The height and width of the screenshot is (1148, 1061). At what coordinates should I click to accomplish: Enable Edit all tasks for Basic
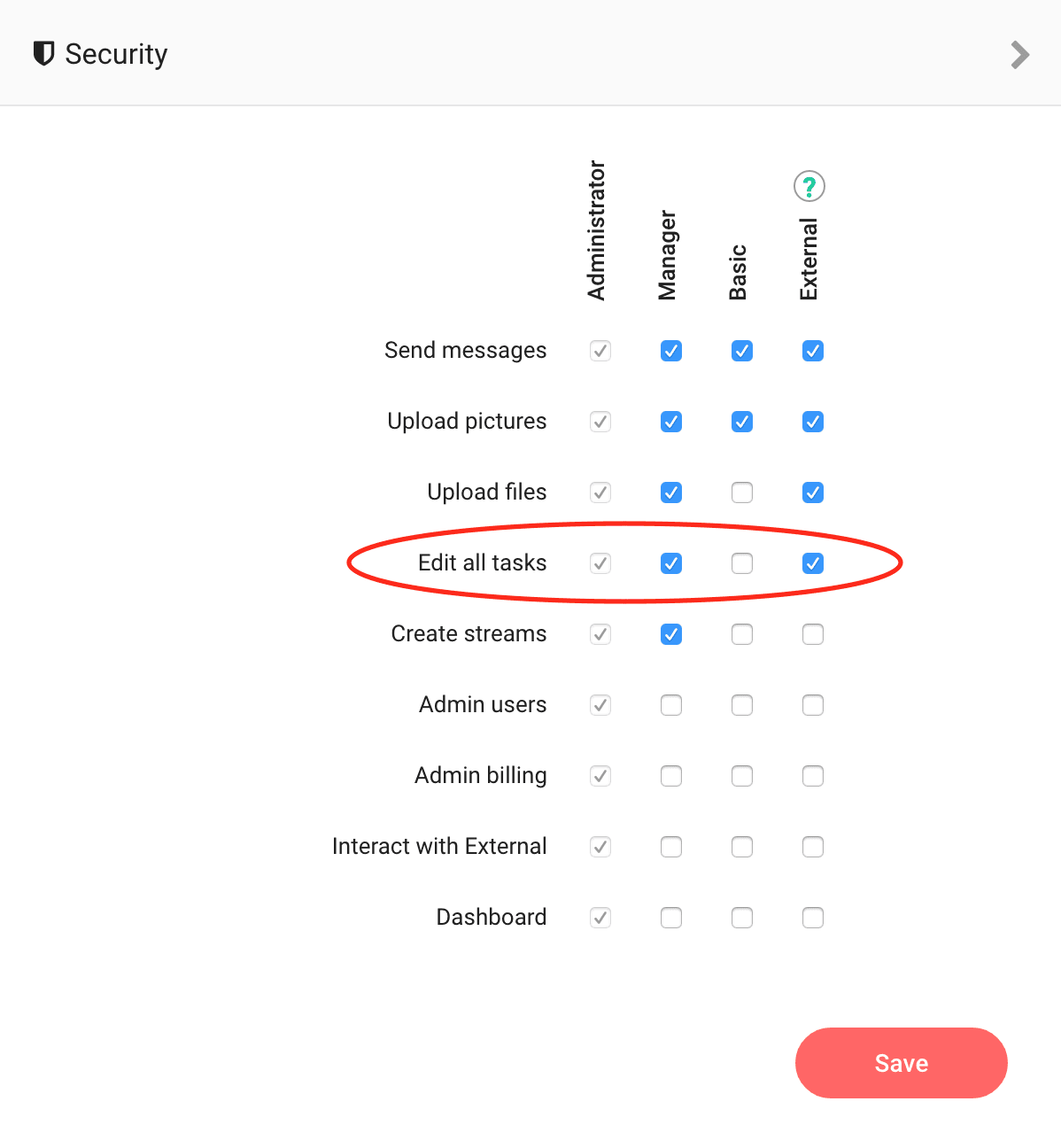(x=742, y=563)
